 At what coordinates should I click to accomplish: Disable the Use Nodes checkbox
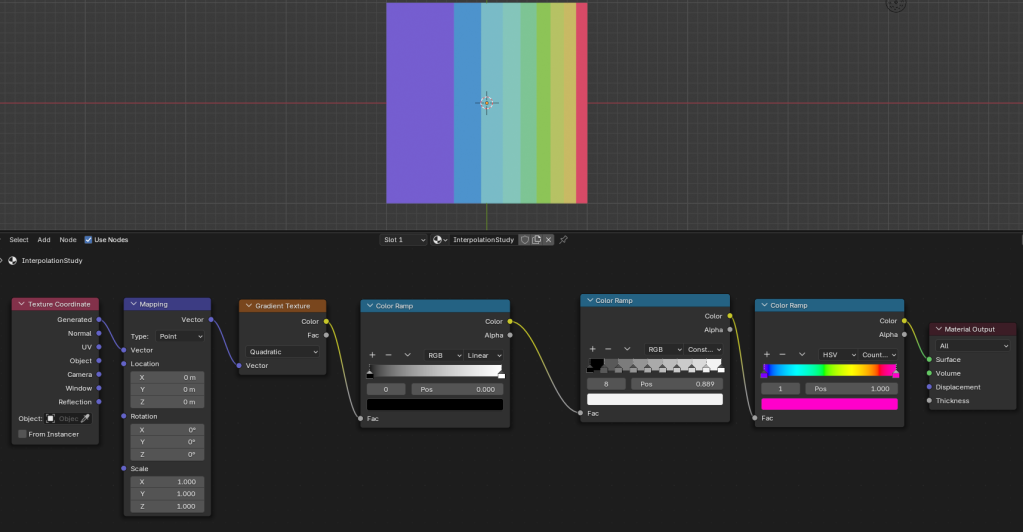[x=89, y=240]
